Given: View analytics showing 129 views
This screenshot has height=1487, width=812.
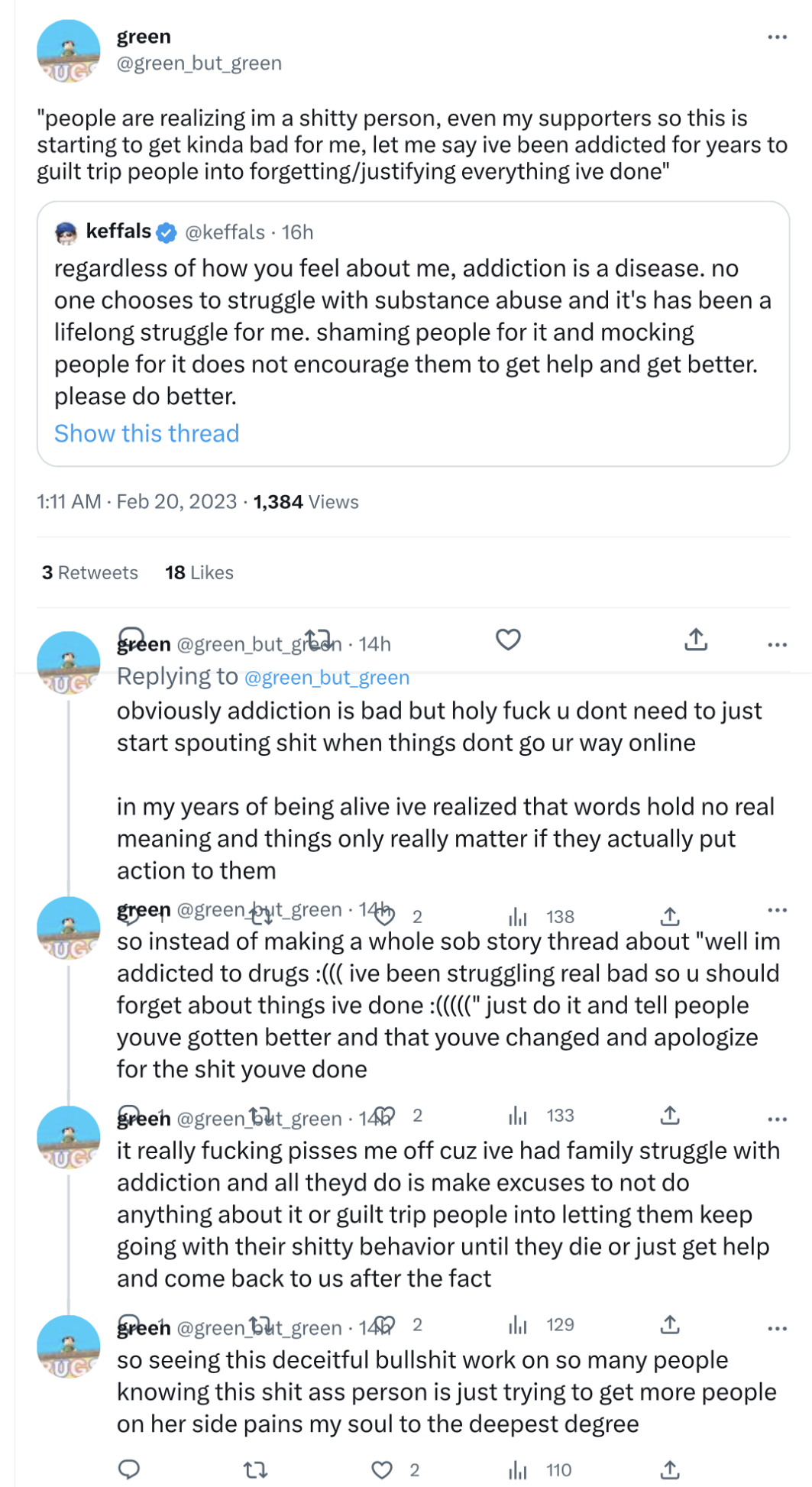Looking at the screenshot, I should pyautogui.click(x=542, y=1324).
